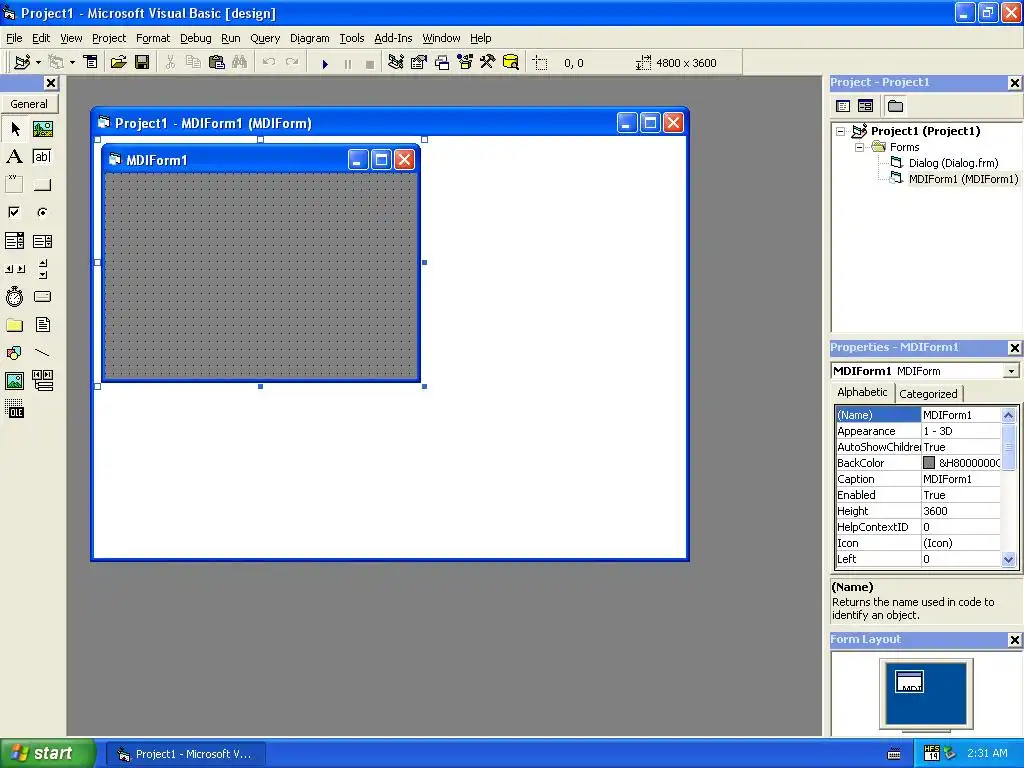This screenshot has height=768, width=1024.
Task: Select the horizontal scrollbar control tool
Action: coord(14,268)
